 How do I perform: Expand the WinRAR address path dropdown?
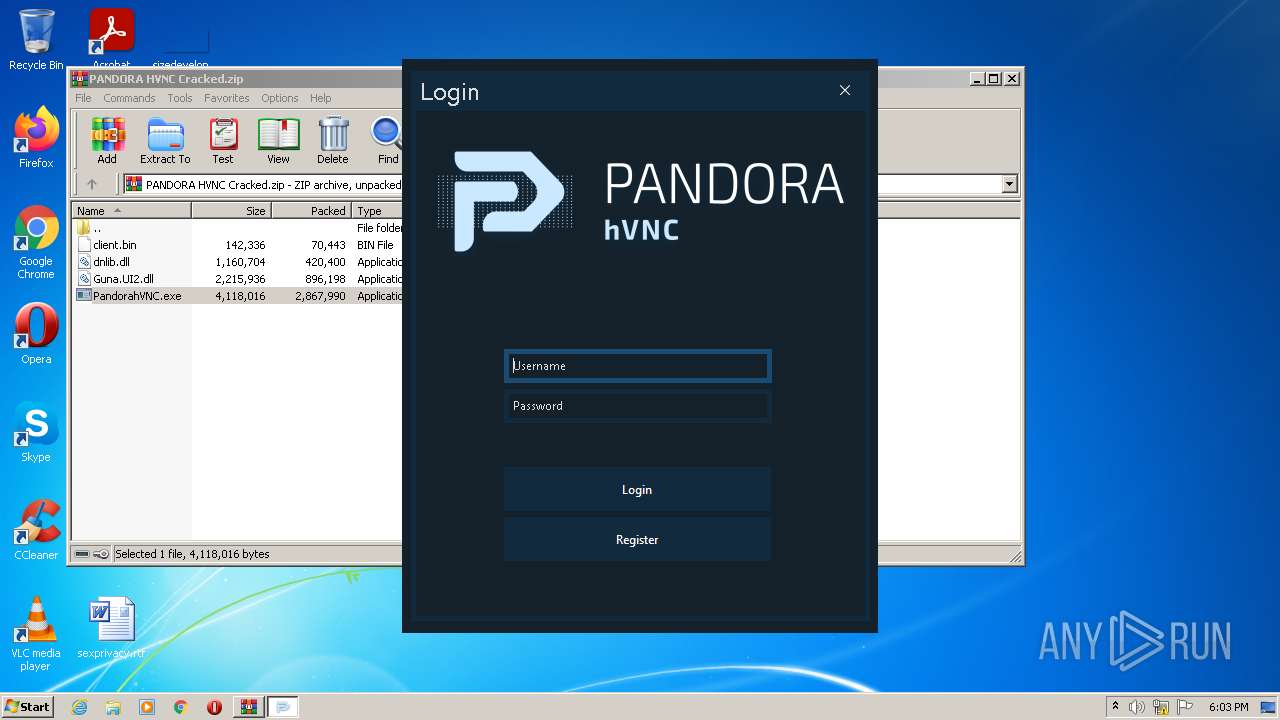click(x=1009, y=184)
